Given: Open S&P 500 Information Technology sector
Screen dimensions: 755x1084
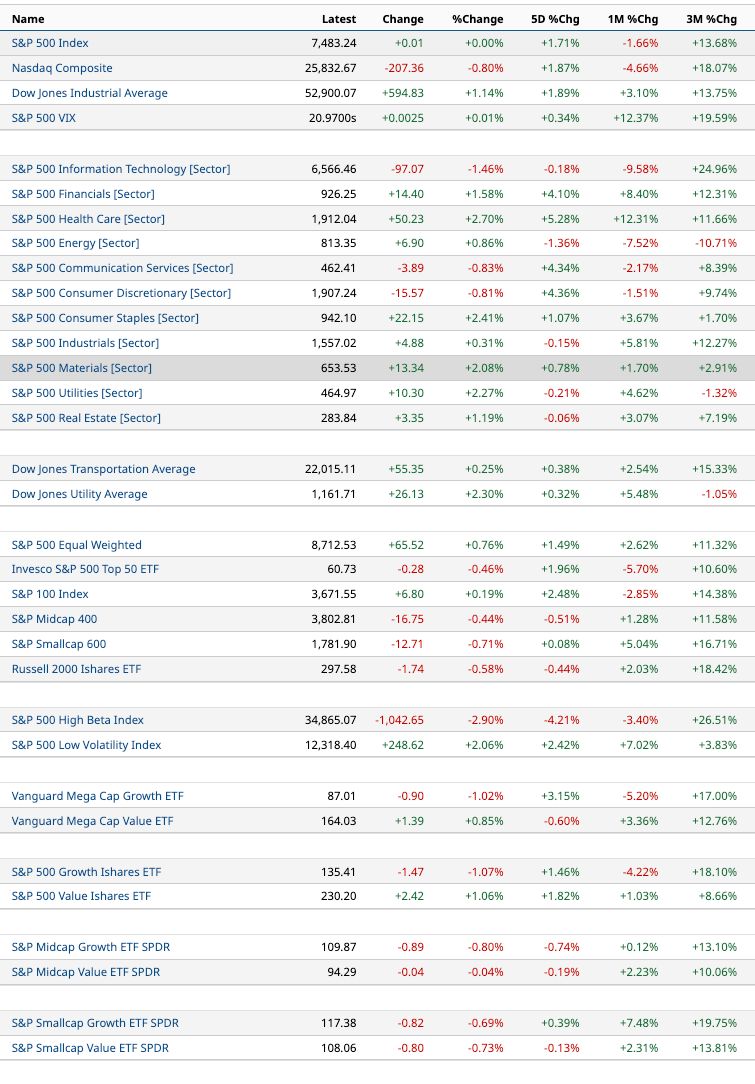Looking at the screenshot, I should pos(121,169).
